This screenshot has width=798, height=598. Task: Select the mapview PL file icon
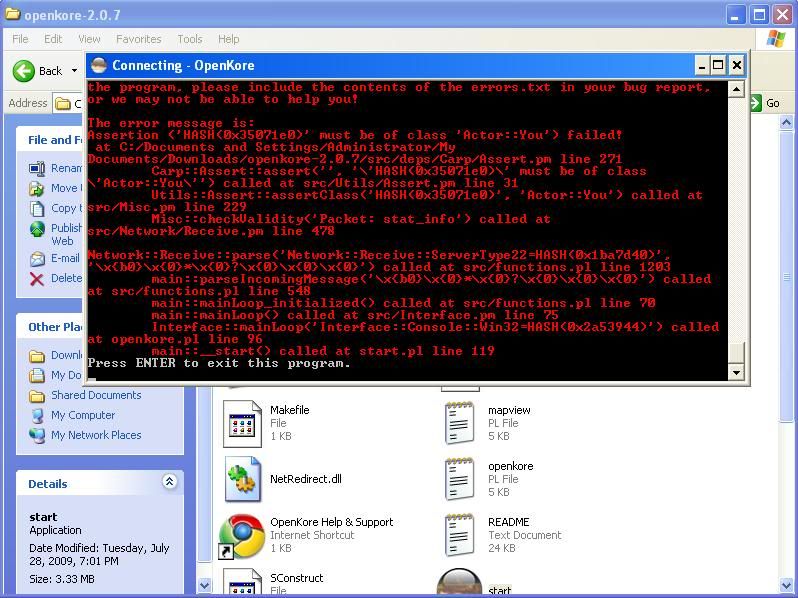coord(460,423)
